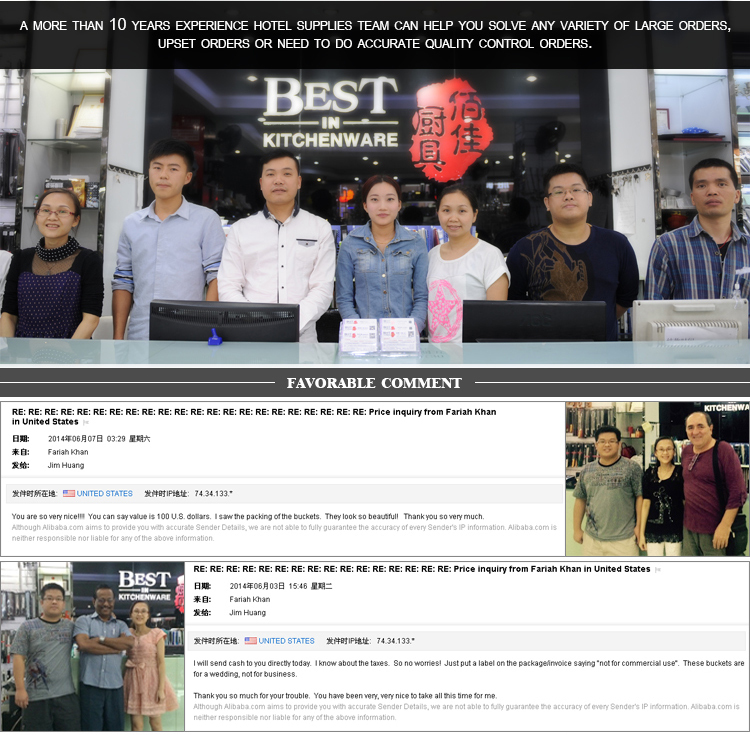The width and height of the screenshot is (750, 735).
Task: Click recipient 'Jim Huang' in the June 3 email
Action: [x=248, y=613]
